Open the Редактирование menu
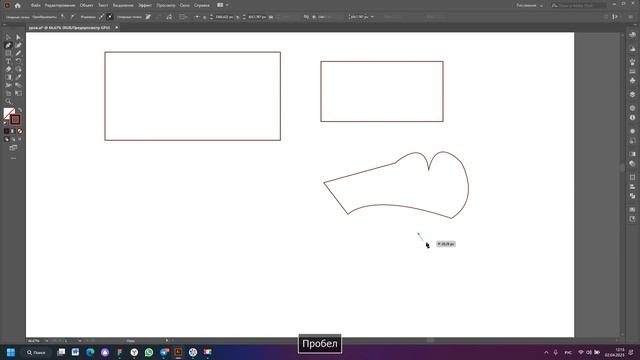The height and width of the screenshot is (360, 640). tap(60, 5)
